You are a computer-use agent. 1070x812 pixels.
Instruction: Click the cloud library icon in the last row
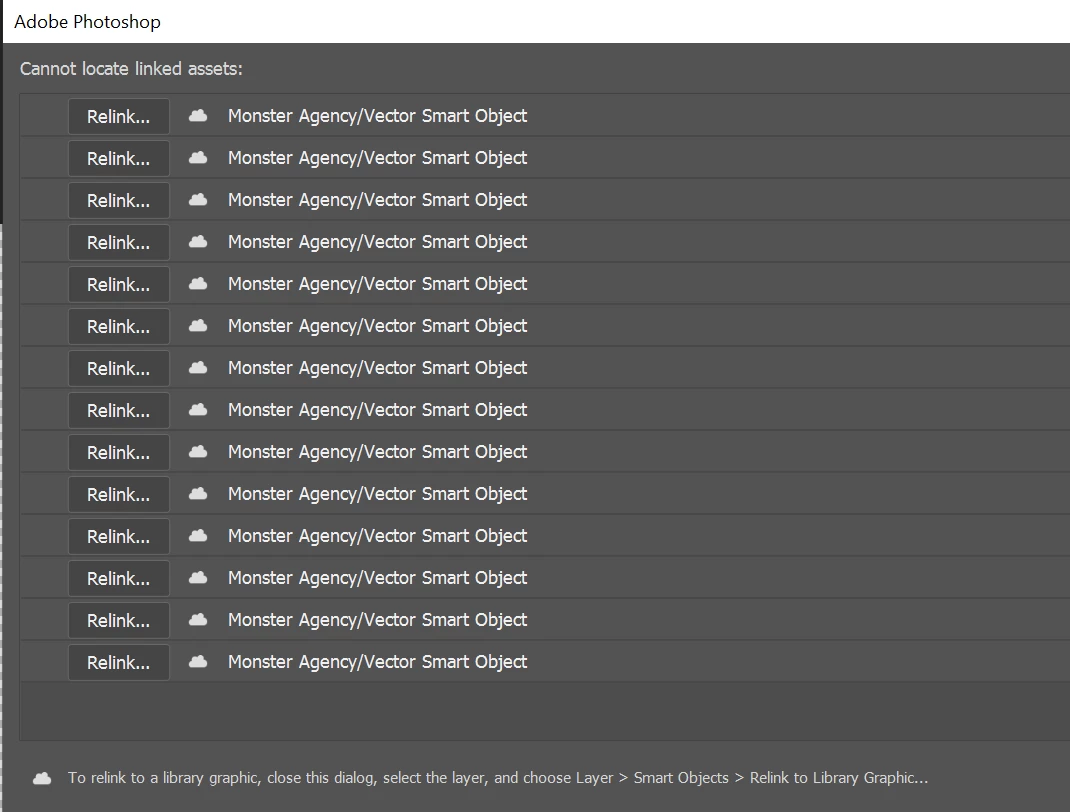click(198, 661)
